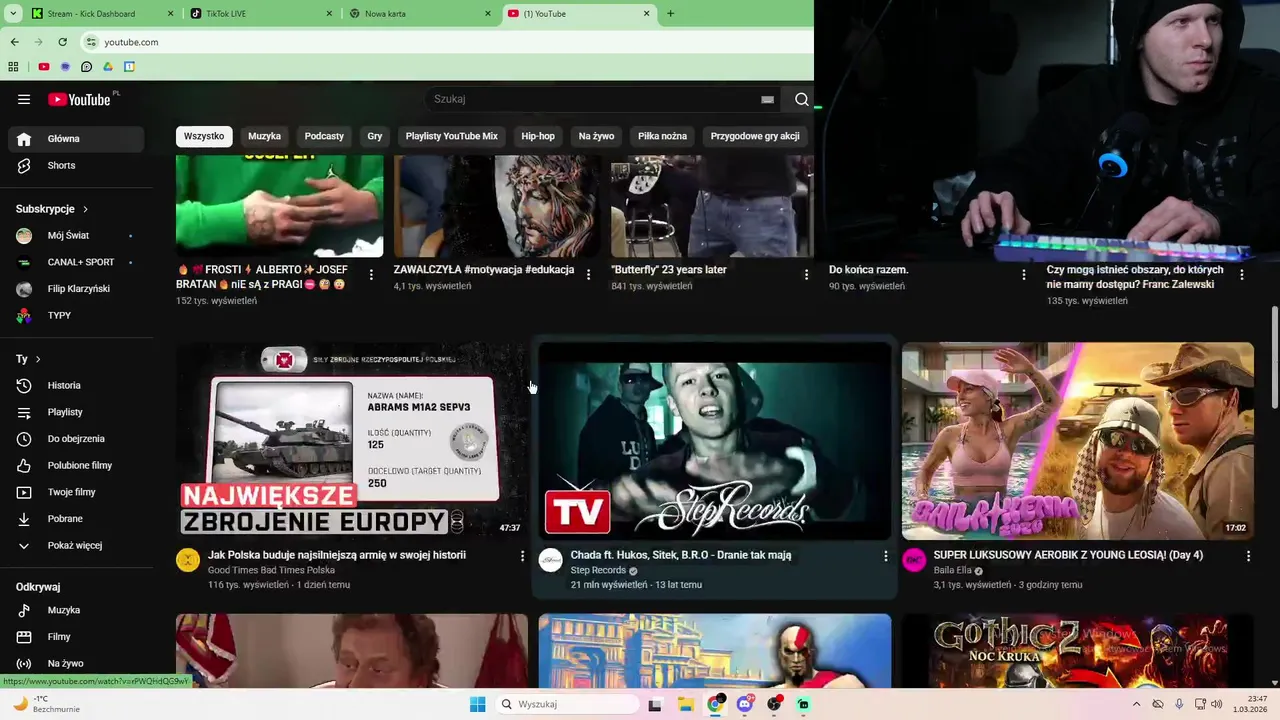Image resolution: width=1280 pixels, height=720 pixels.
Task: Open the Baila Ella aerobik thumbnail
Action: [1078, 441]
